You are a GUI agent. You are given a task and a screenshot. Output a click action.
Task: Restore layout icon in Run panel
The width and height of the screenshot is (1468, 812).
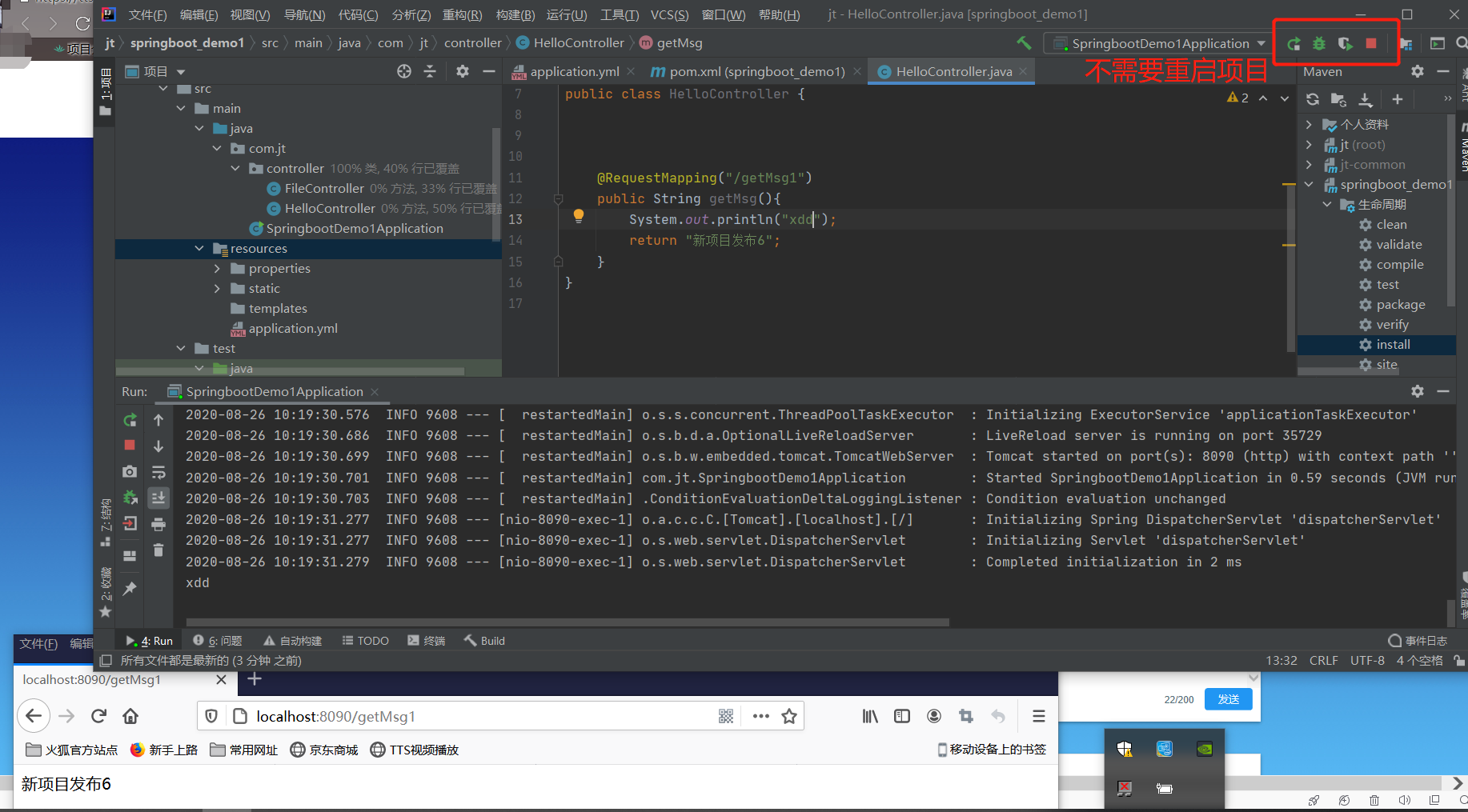130,555
